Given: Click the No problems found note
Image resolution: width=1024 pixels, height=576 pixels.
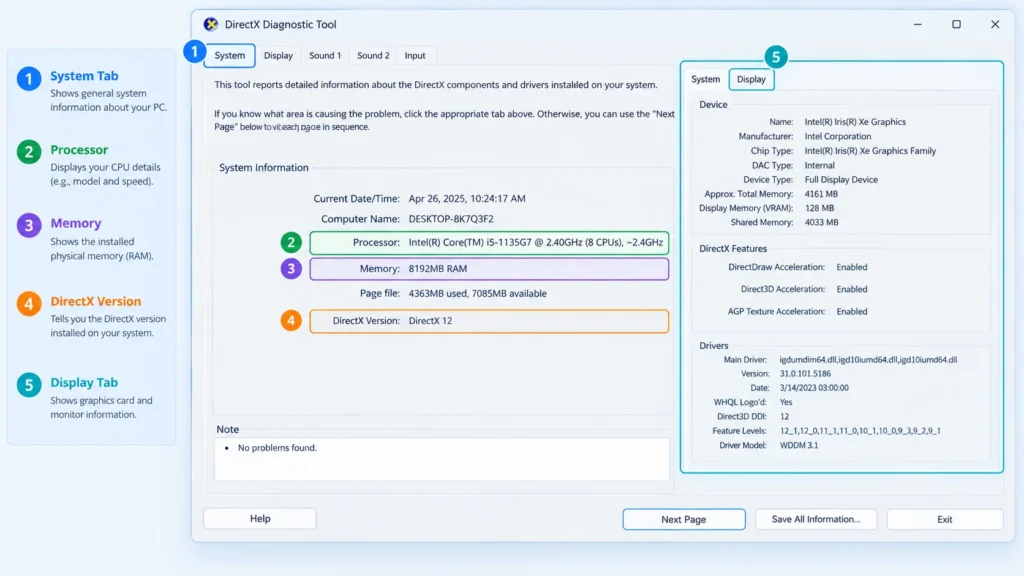Looking at the screenshot, I should tap(277, 447).
